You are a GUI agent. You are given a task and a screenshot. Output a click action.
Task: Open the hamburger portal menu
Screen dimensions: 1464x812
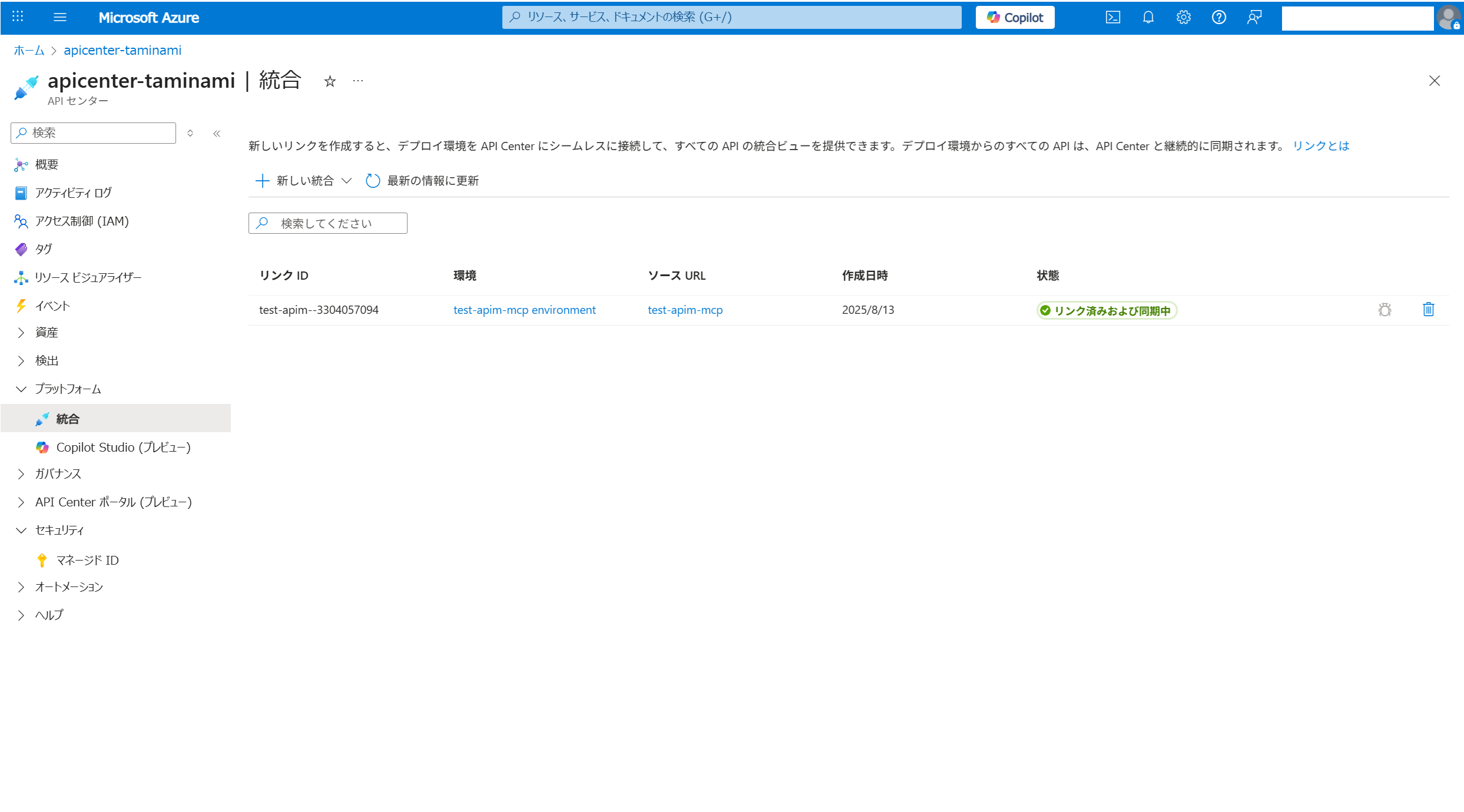click(x=59, y=17)
